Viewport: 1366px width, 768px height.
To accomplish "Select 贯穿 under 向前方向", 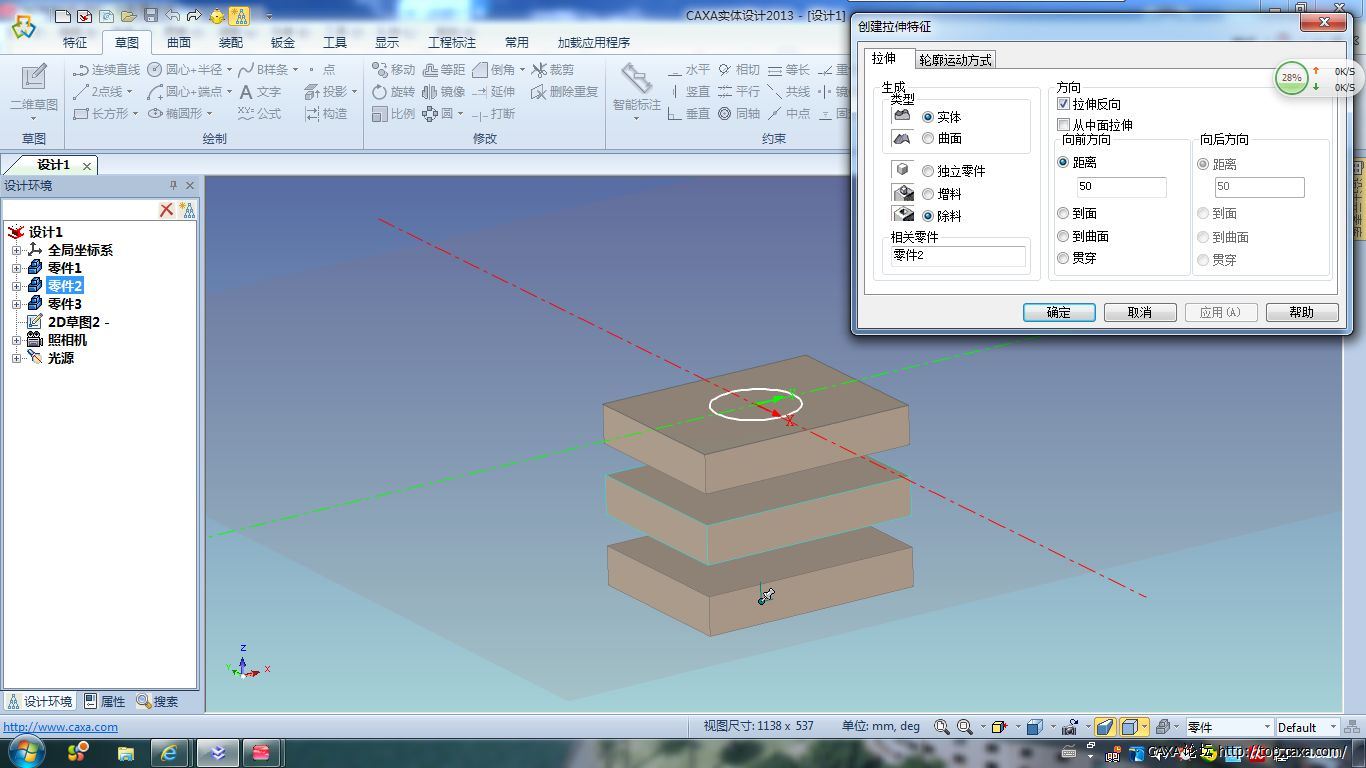I will (1063, 258).
